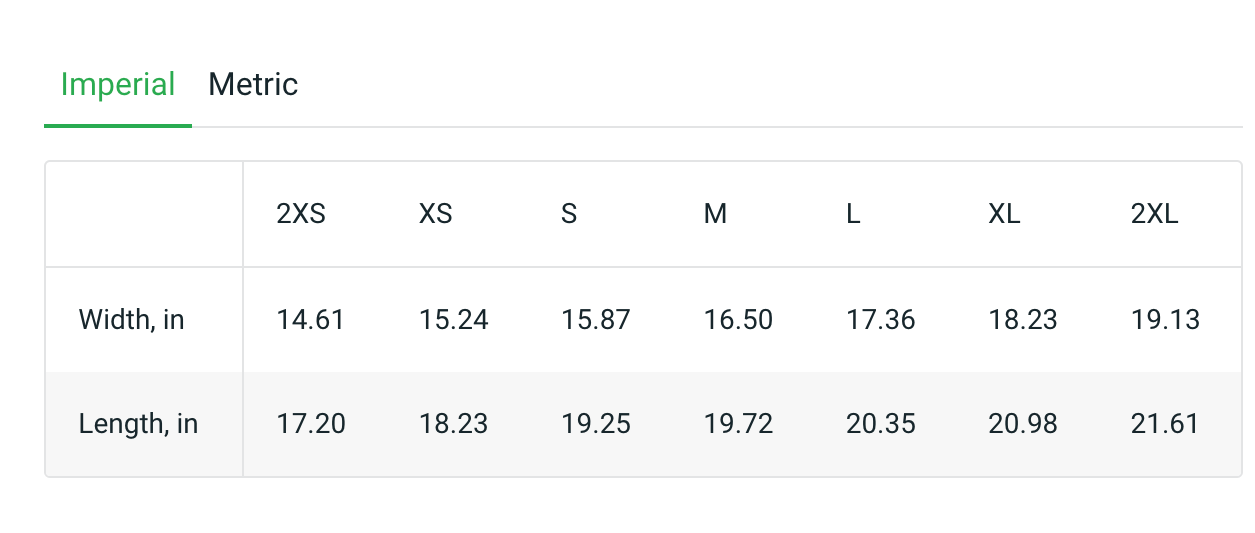Click the M size column header
The width and height of the screenshot is (1255, 533).
(715, 214)
